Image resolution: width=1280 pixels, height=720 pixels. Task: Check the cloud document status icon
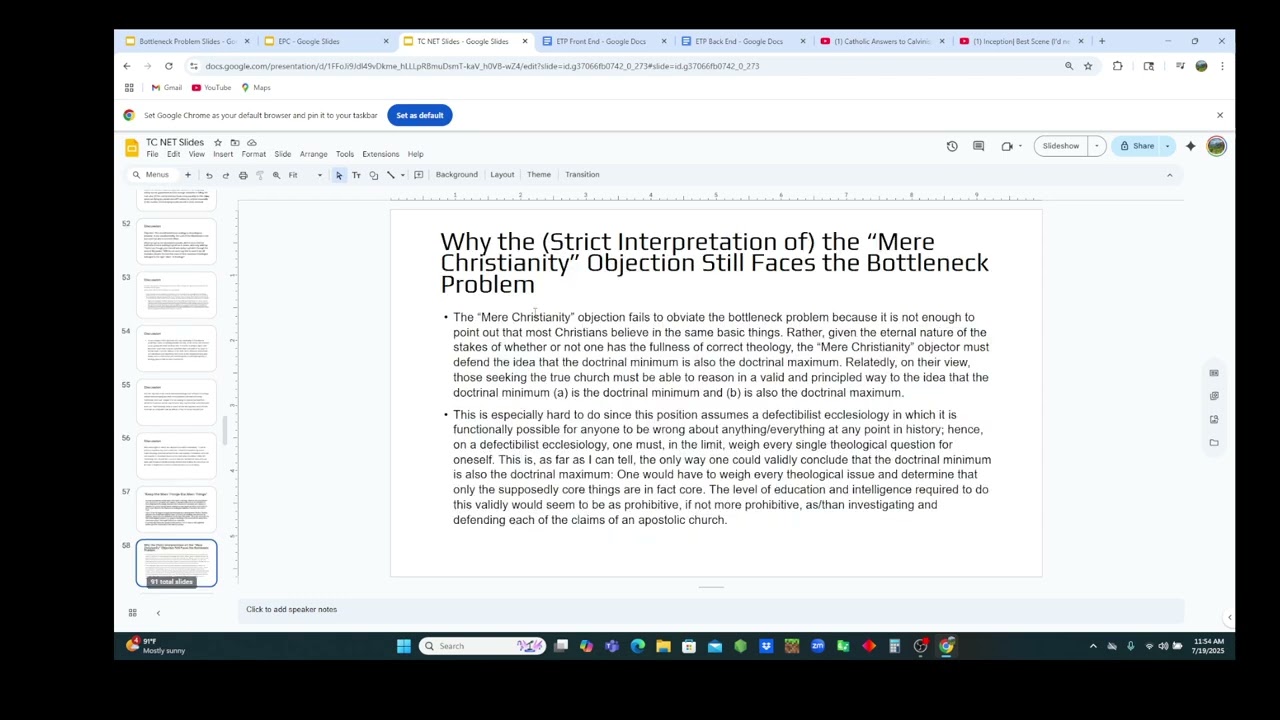pyautogui.click(x=251, y=143)
